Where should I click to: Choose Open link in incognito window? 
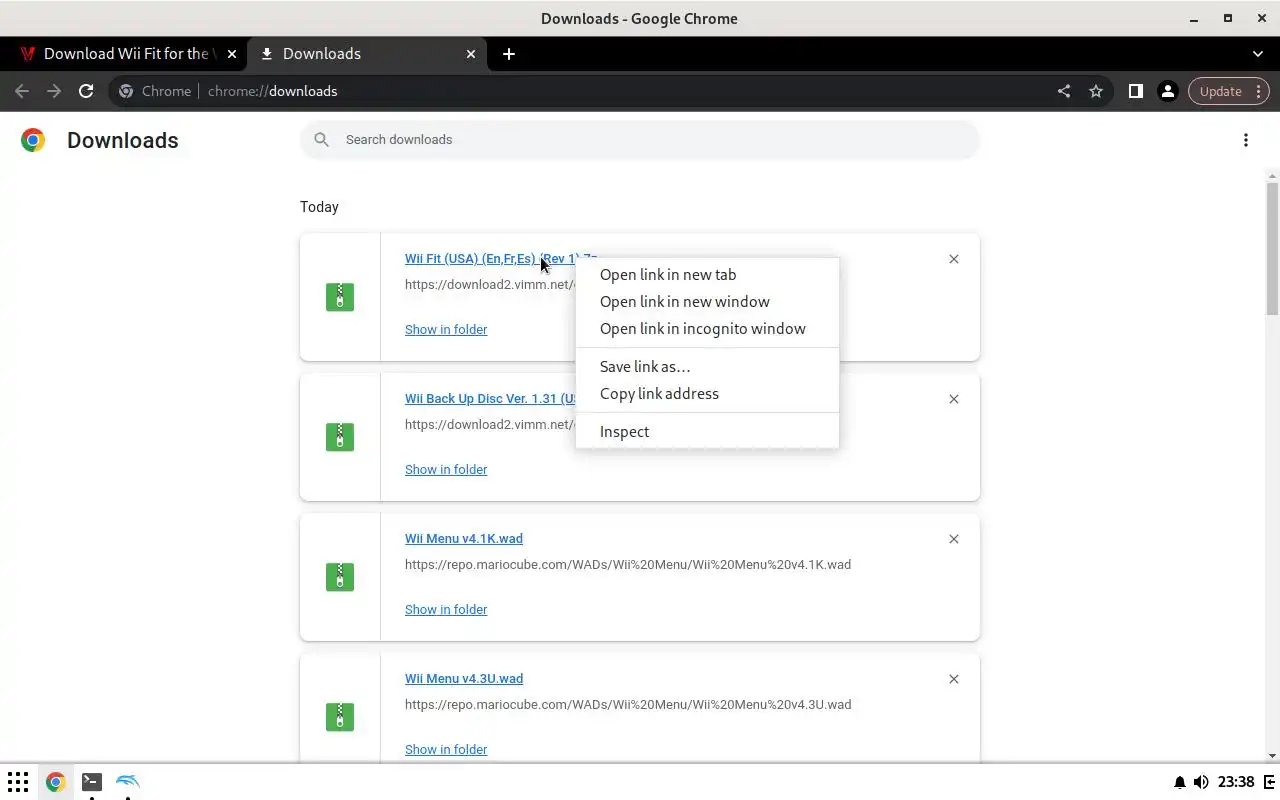[x=707, y=329]
